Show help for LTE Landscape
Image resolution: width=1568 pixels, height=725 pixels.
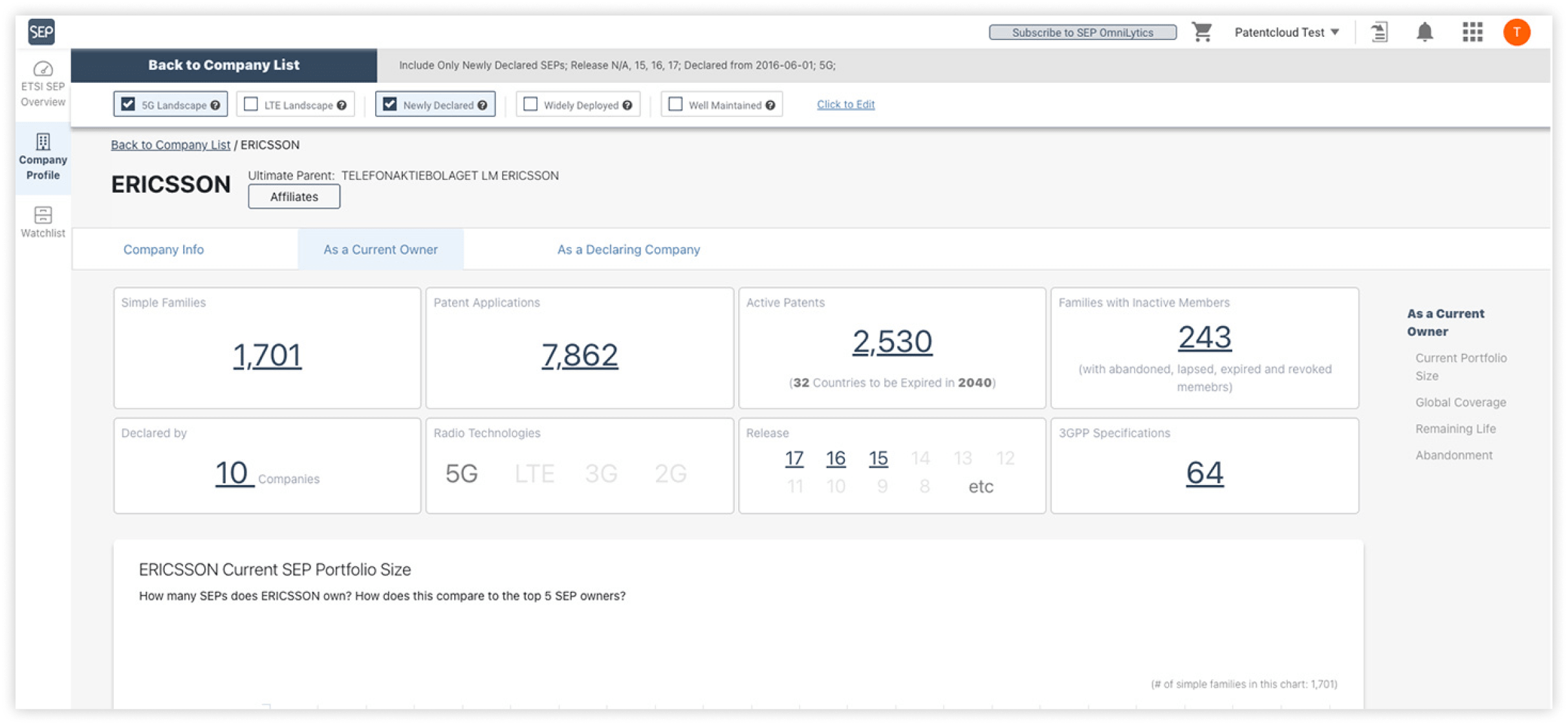[342, 105]
